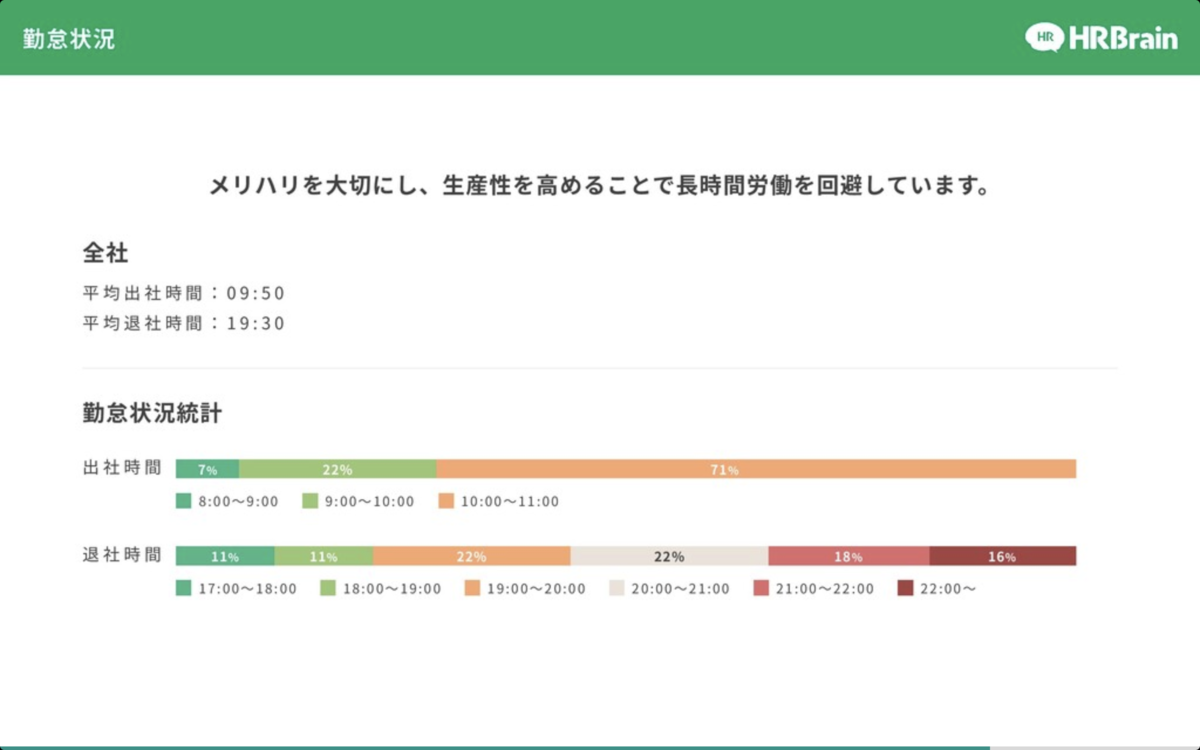Click the 全社 section heading
The width and height of the screenshot is (1200, 750).
click(105, 253)
